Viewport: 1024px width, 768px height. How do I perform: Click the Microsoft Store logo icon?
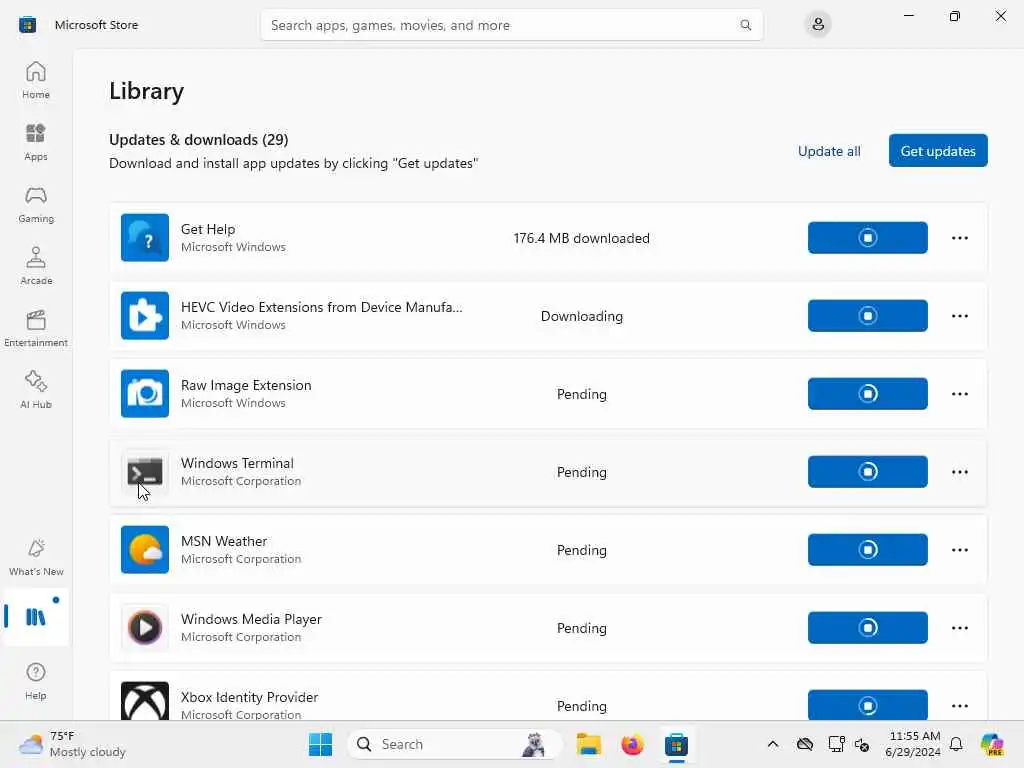coord(27,25)
